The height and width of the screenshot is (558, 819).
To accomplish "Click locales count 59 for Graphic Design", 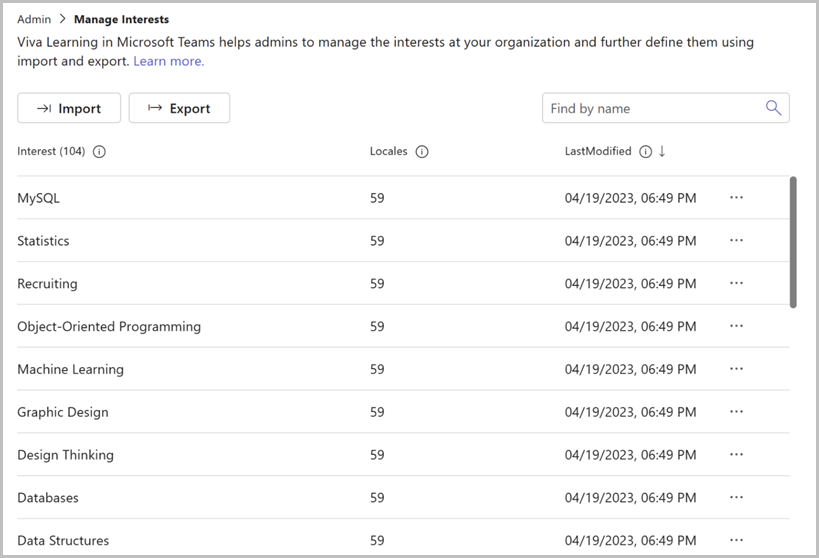I will point(377,412).
